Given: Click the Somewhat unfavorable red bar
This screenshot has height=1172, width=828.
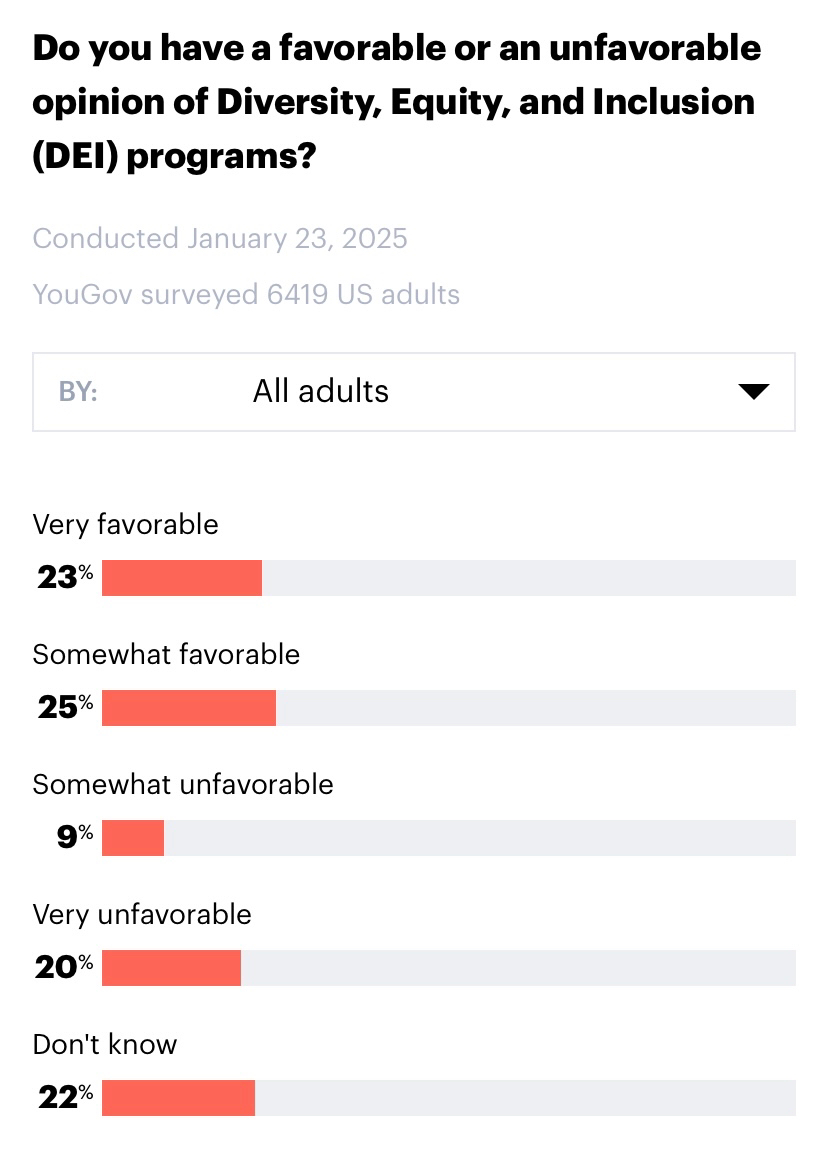Looking at the screenshot, I should [133, 838].
